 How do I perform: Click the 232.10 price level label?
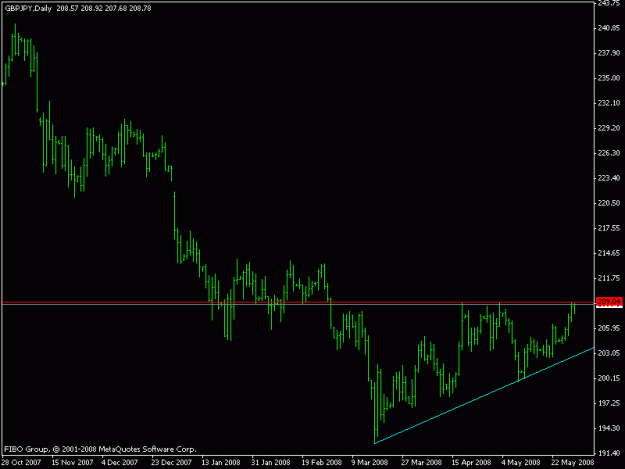[609, 103]
